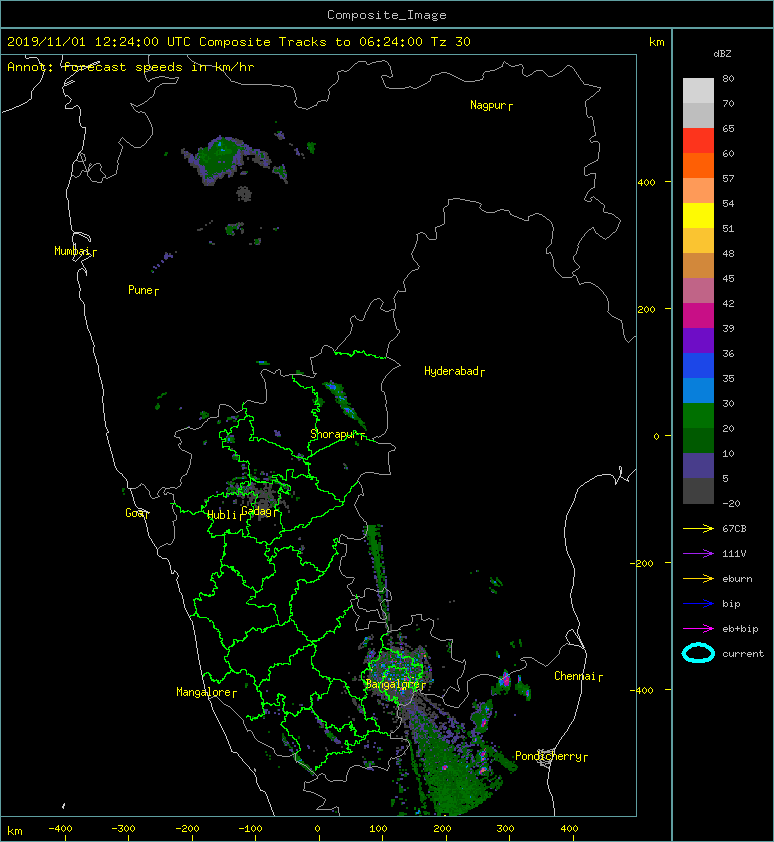Image resolution: width=774 pixels, height=842 pixels.
Task: Click the eburn arrow legend icon
Action: 698,579
